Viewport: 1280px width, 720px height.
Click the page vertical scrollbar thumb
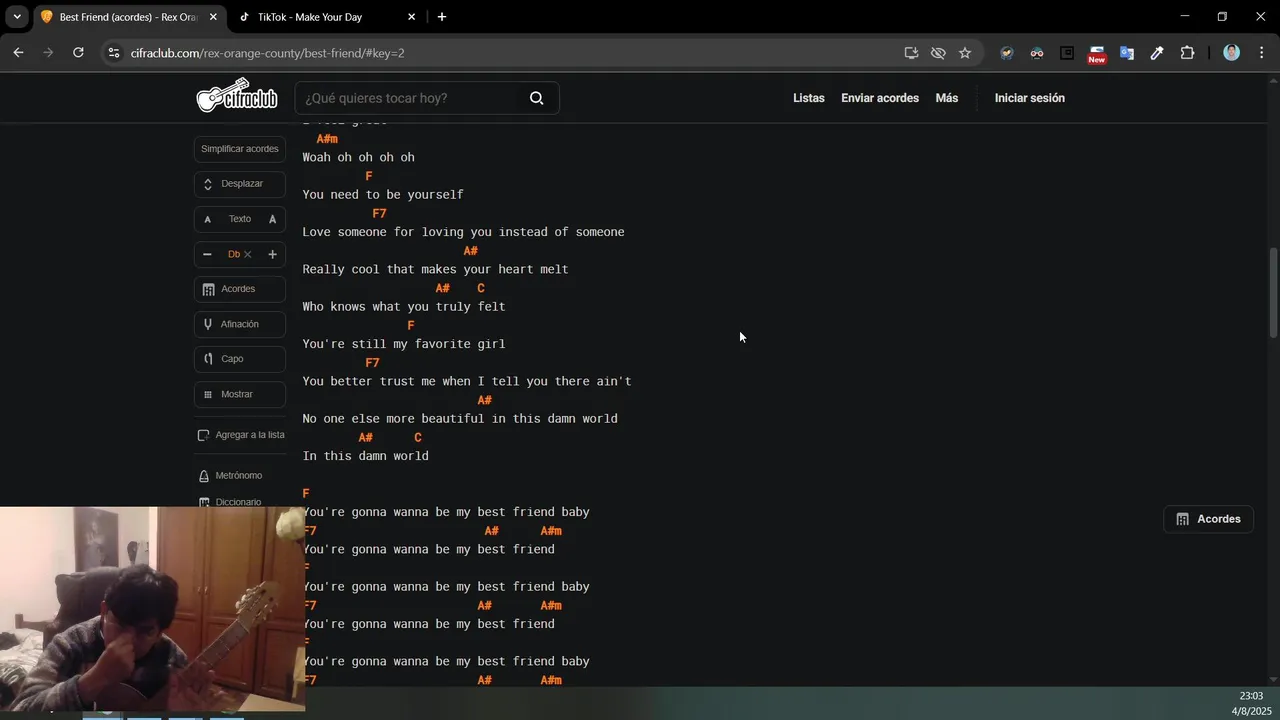coord(1274,292)
